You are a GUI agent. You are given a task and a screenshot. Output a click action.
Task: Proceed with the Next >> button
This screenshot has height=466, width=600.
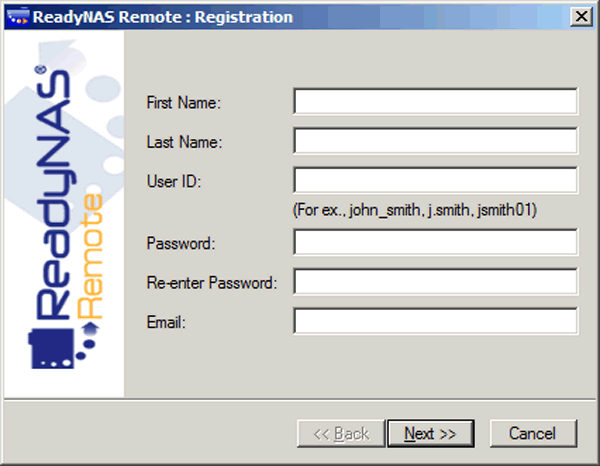[x=430, y=433]
